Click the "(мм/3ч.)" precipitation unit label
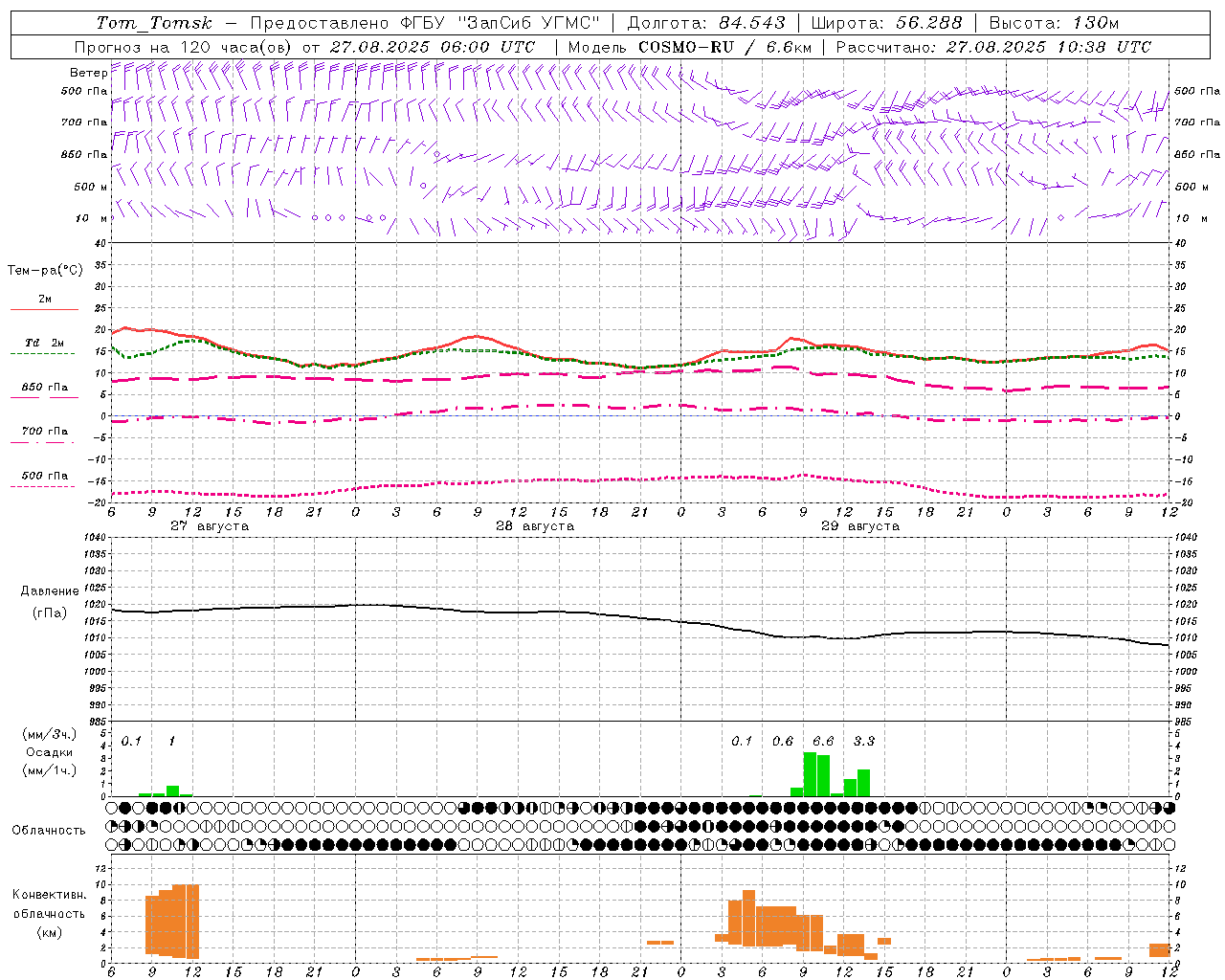 point(50,734)
